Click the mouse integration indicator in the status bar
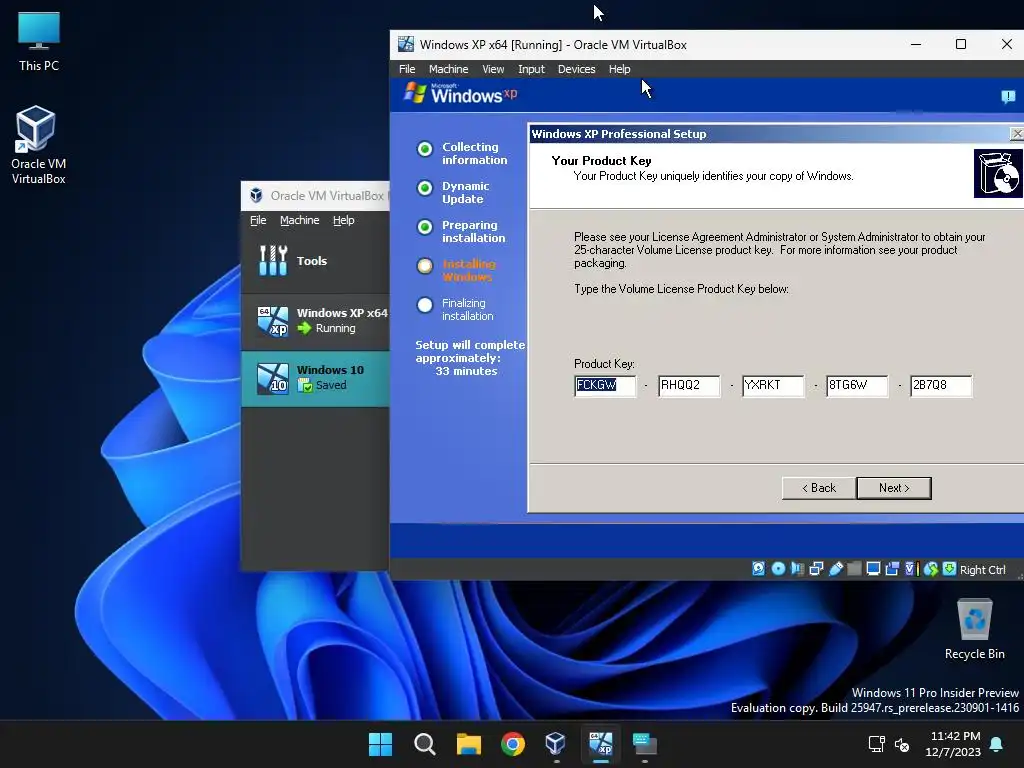Viewport: 1024px width, 768px height. (931, 569)
